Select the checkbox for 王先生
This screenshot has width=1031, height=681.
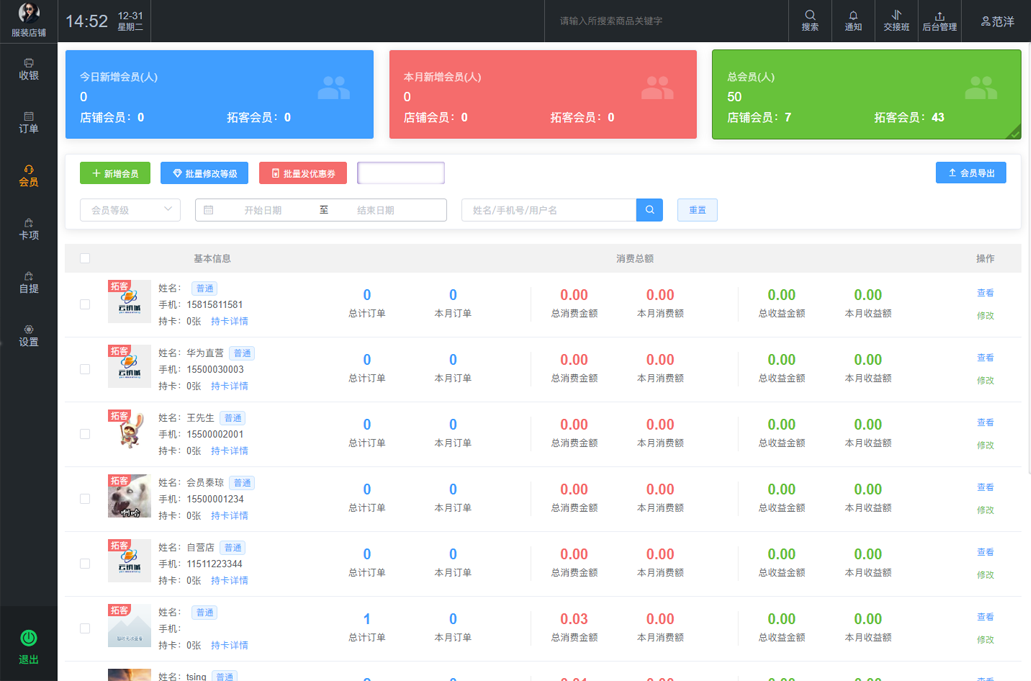[x=85, y=434]
